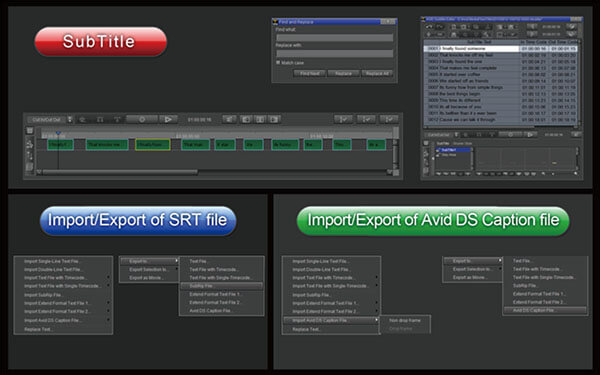Select the yellow-outlined subtitle clip on timeline
This screenshot has height=375, width=600.
153,145
